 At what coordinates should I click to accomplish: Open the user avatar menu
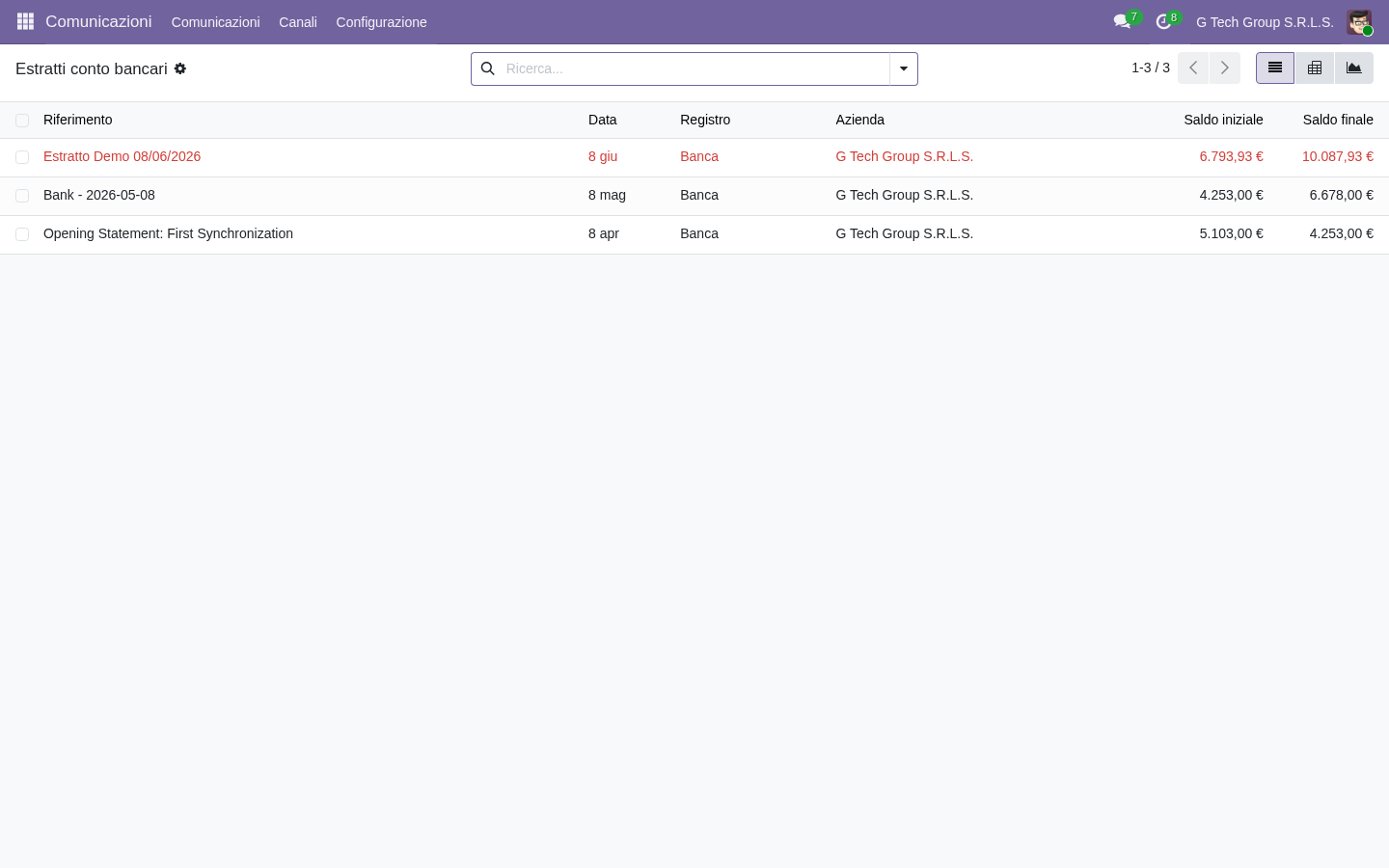(x=1359, y=22)
